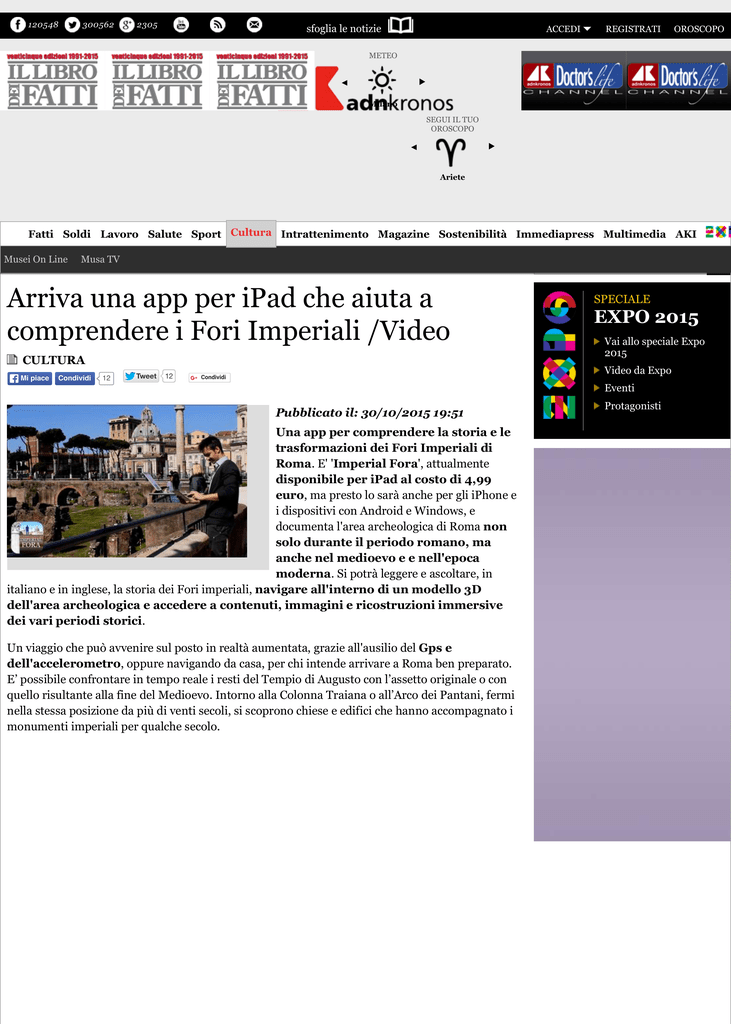The height and width of the screenshot is (1024, 731).
Task: Open the OROSCOPO link in top bar
Action: [x=699, y=29]
